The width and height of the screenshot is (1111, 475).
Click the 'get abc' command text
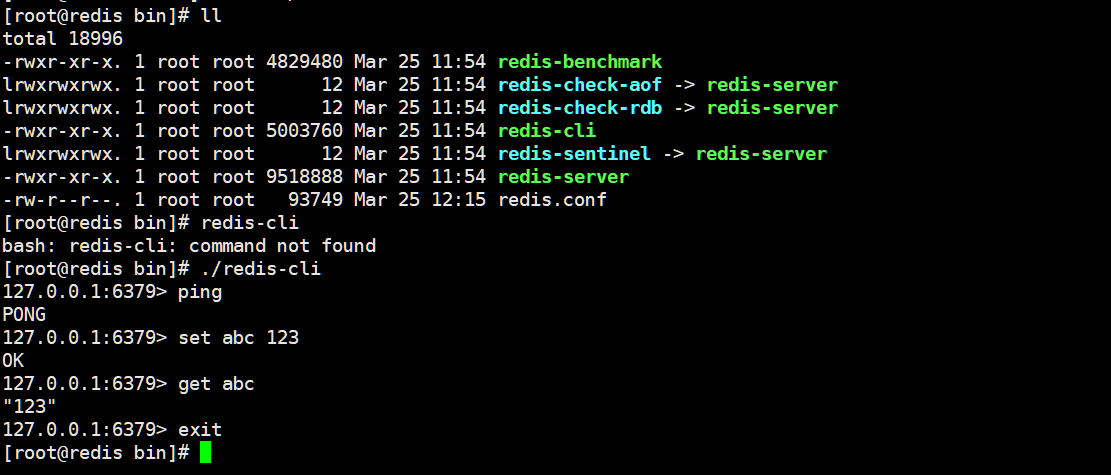click(216, 384)
